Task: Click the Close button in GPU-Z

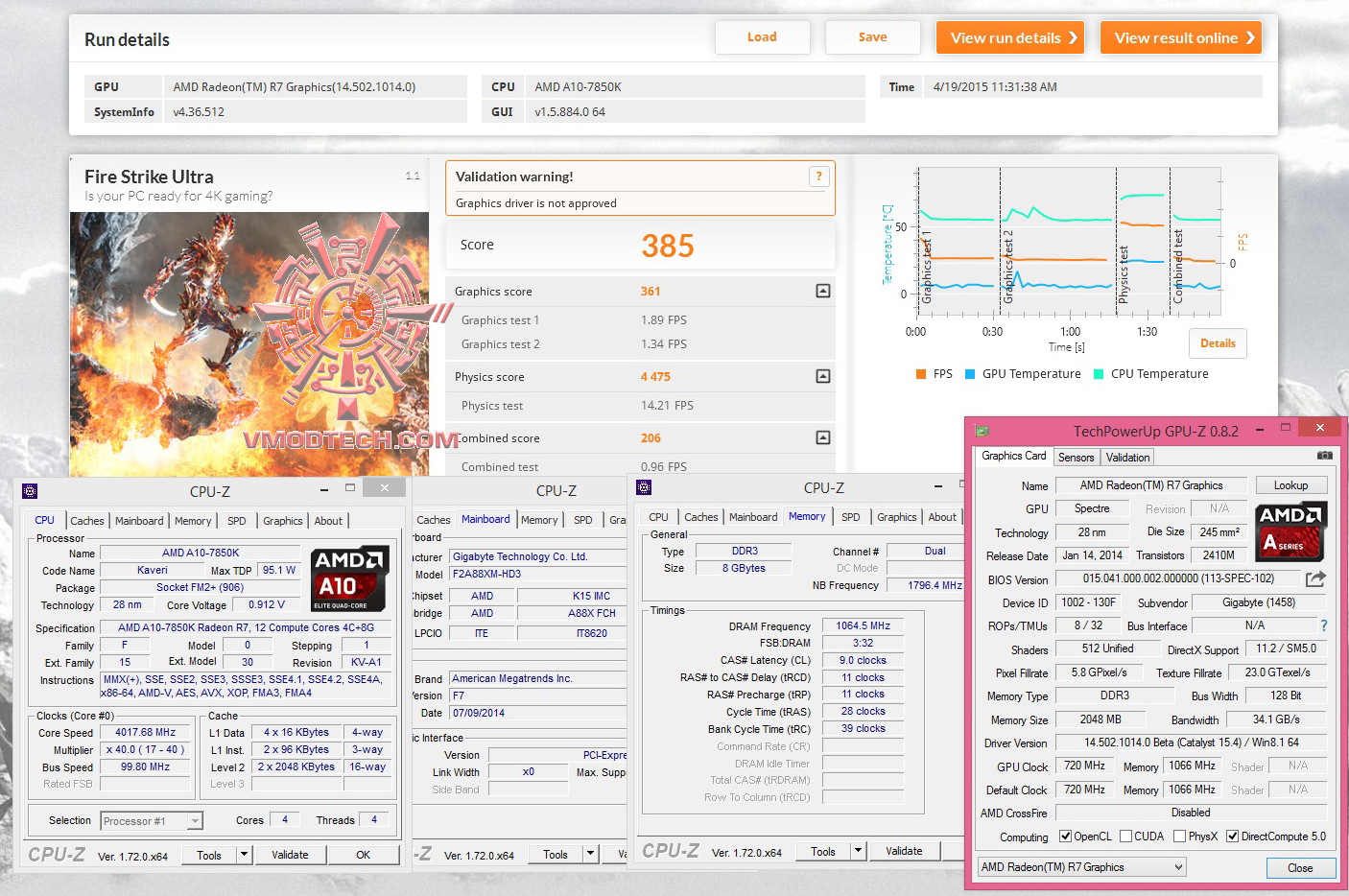Action: 1300,867
